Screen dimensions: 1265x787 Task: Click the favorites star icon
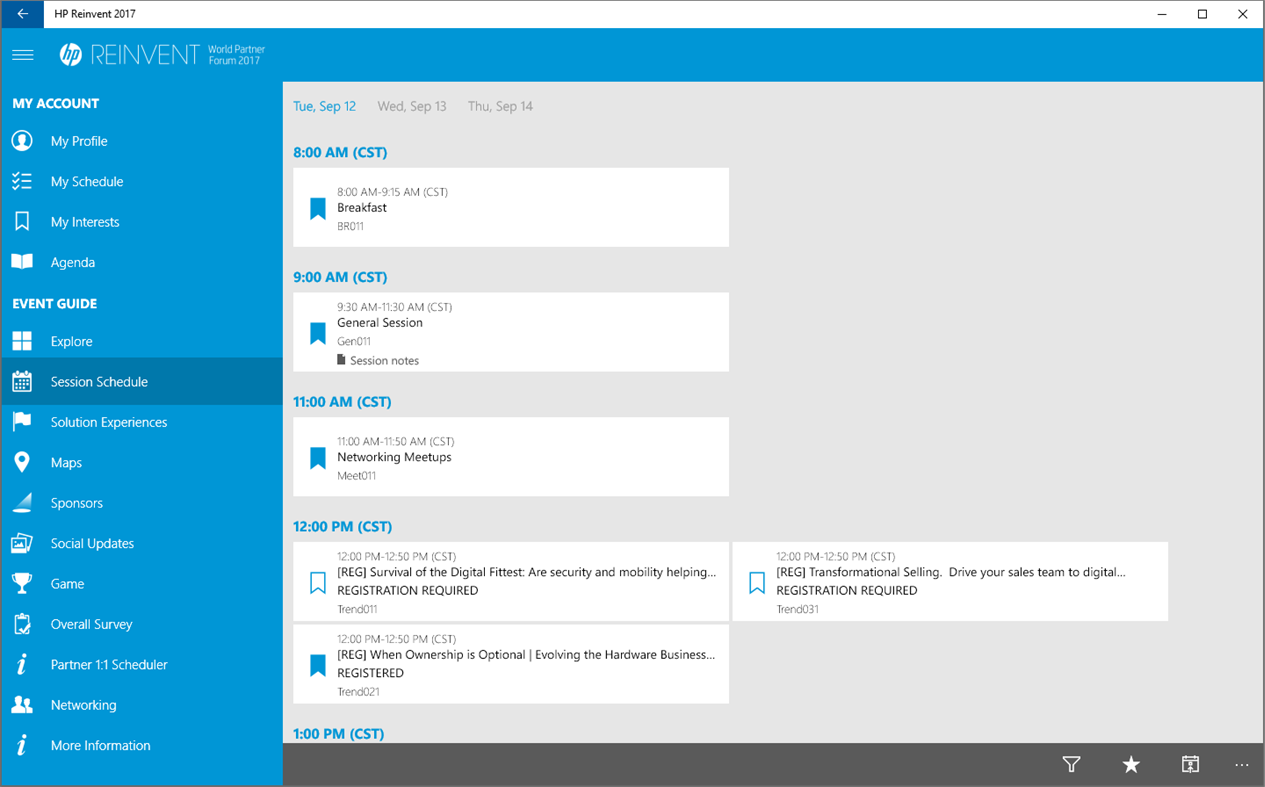[x=1131, y=764]
